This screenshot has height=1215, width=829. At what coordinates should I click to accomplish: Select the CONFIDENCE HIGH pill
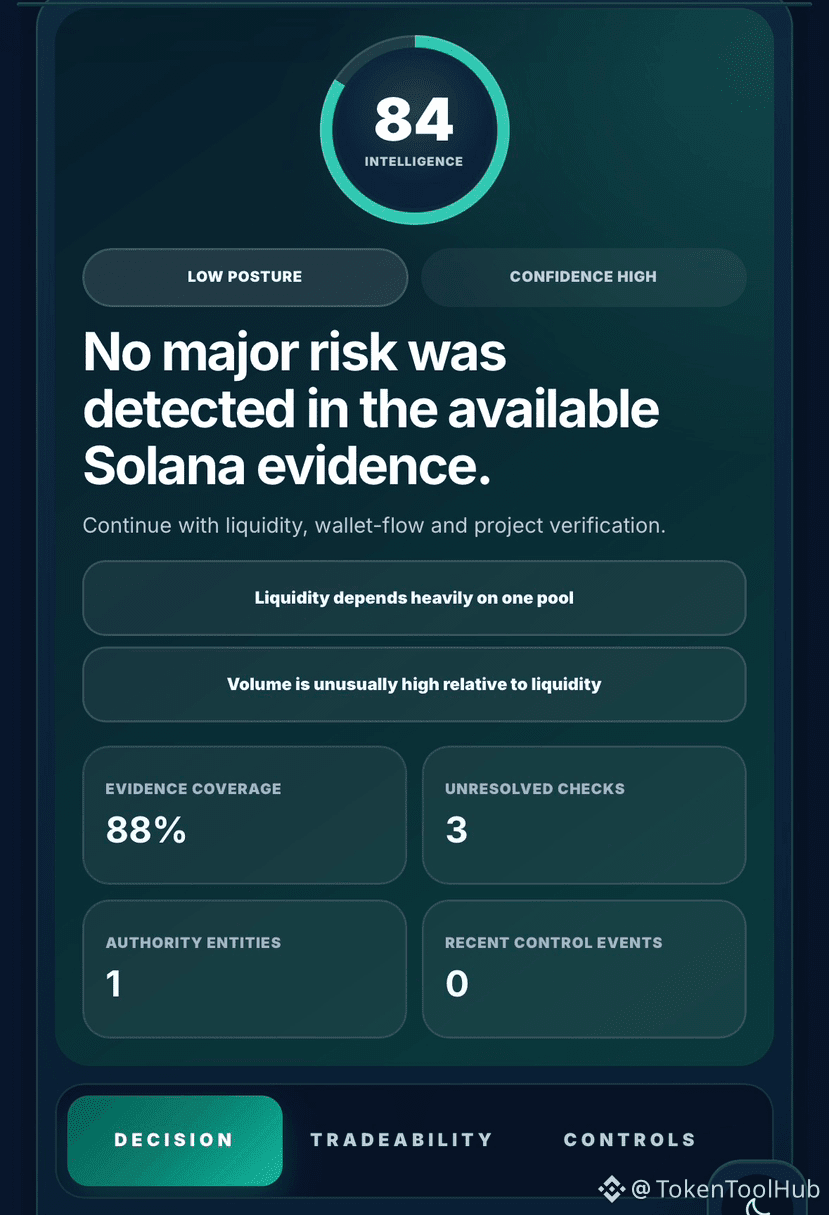pyautogui.click(x=584, y=277)
